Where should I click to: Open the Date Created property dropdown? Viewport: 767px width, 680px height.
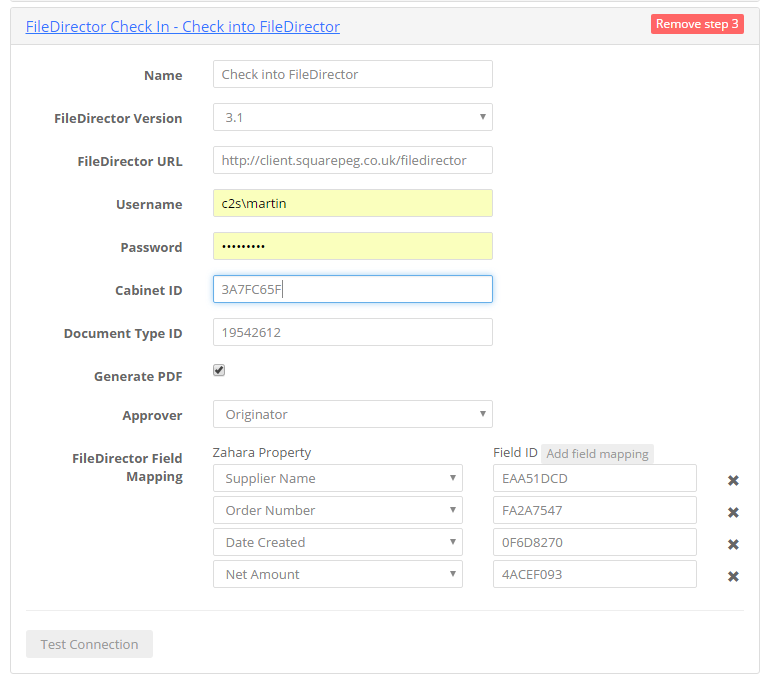click(x=338, y=542)
